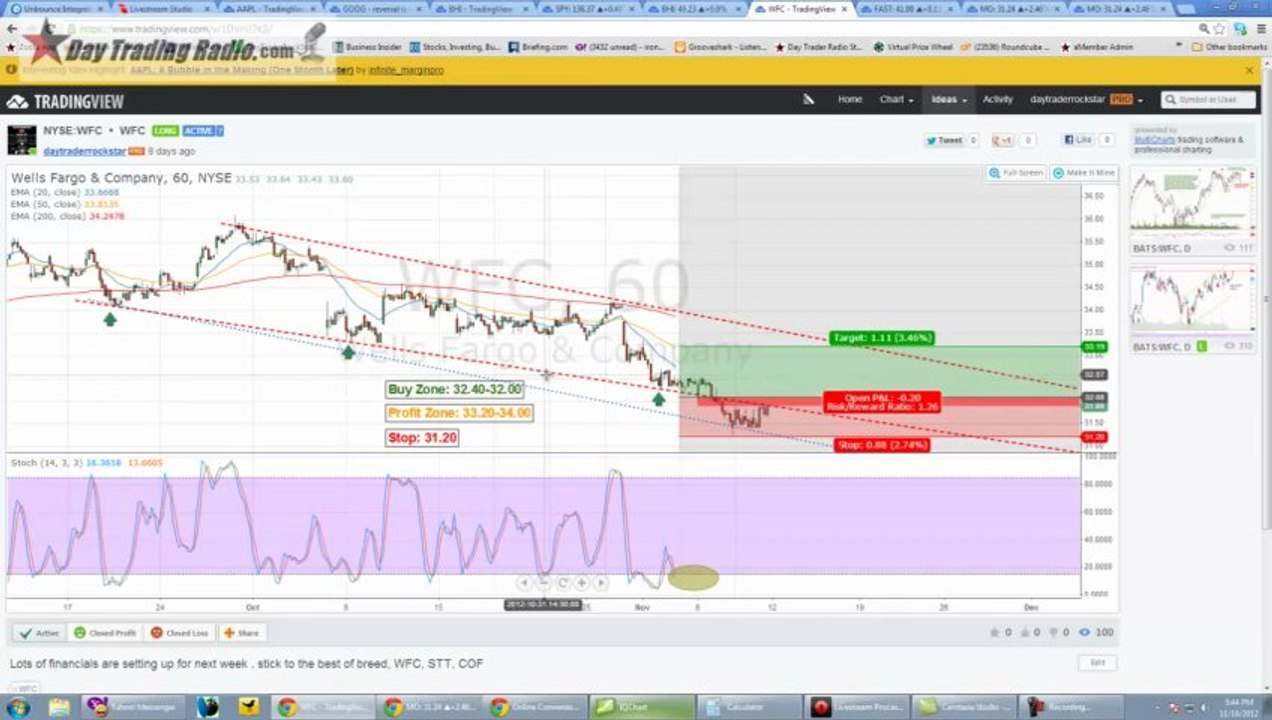Switch to the SPY browser tab
Image resolution: width=1272 pixels, height=720 pixels.
click(x=590, y=8)
